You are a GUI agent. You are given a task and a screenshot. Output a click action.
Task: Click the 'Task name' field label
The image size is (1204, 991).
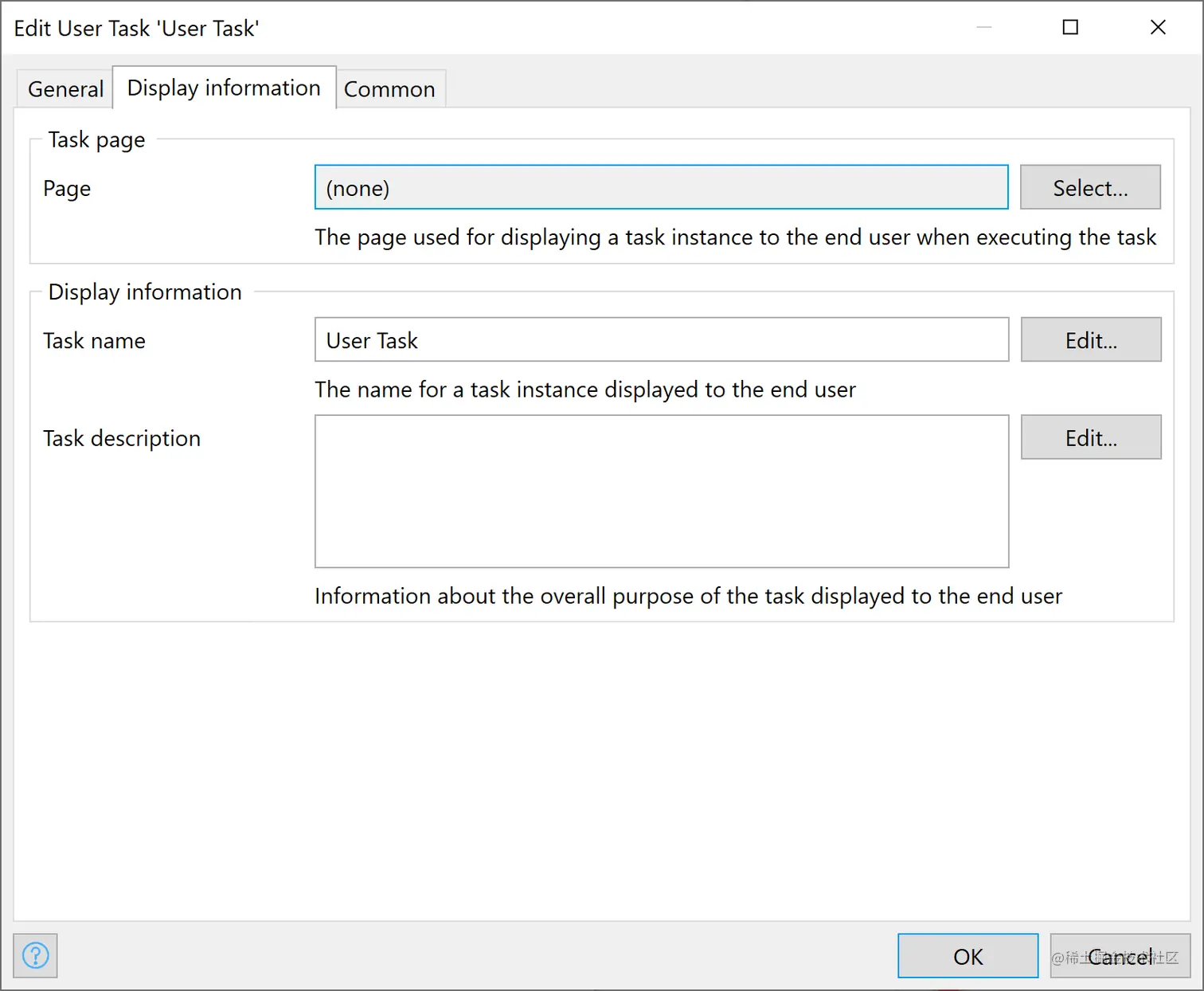click(94, 341)
